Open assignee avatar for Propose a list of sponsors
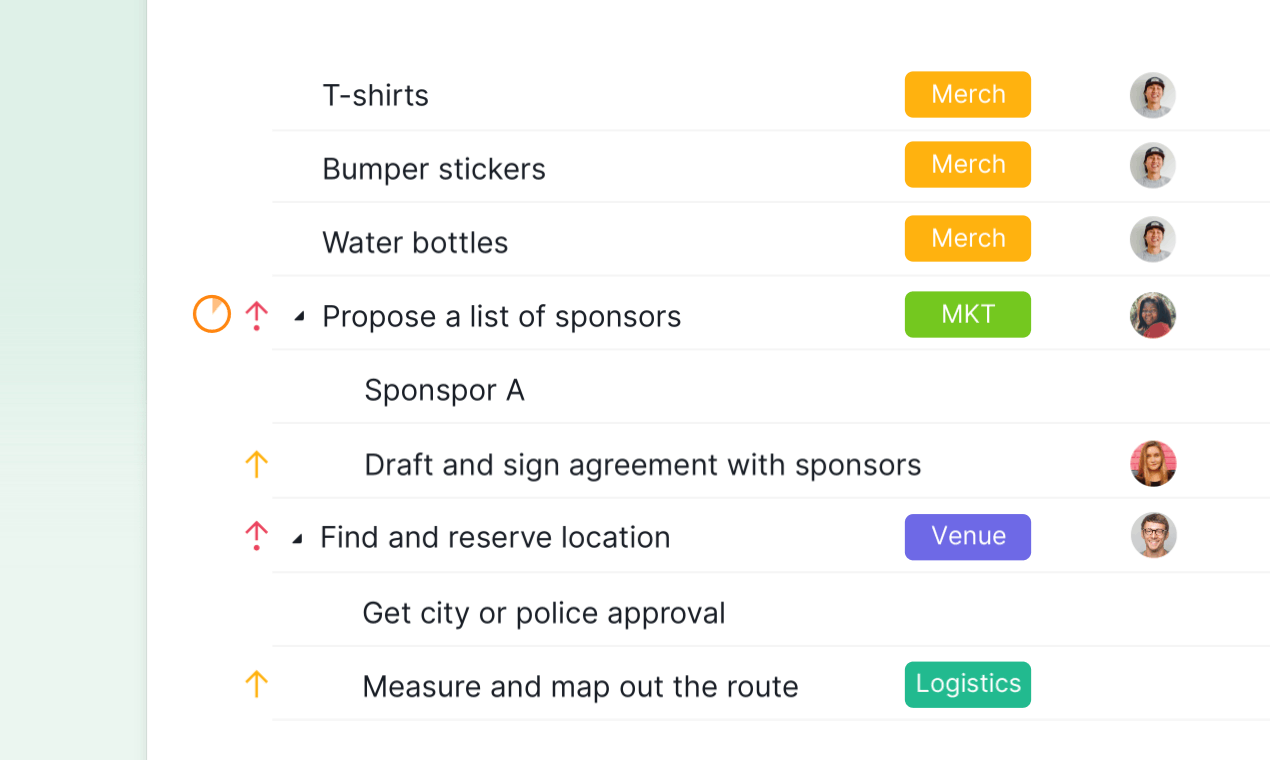 [1153, 315]
